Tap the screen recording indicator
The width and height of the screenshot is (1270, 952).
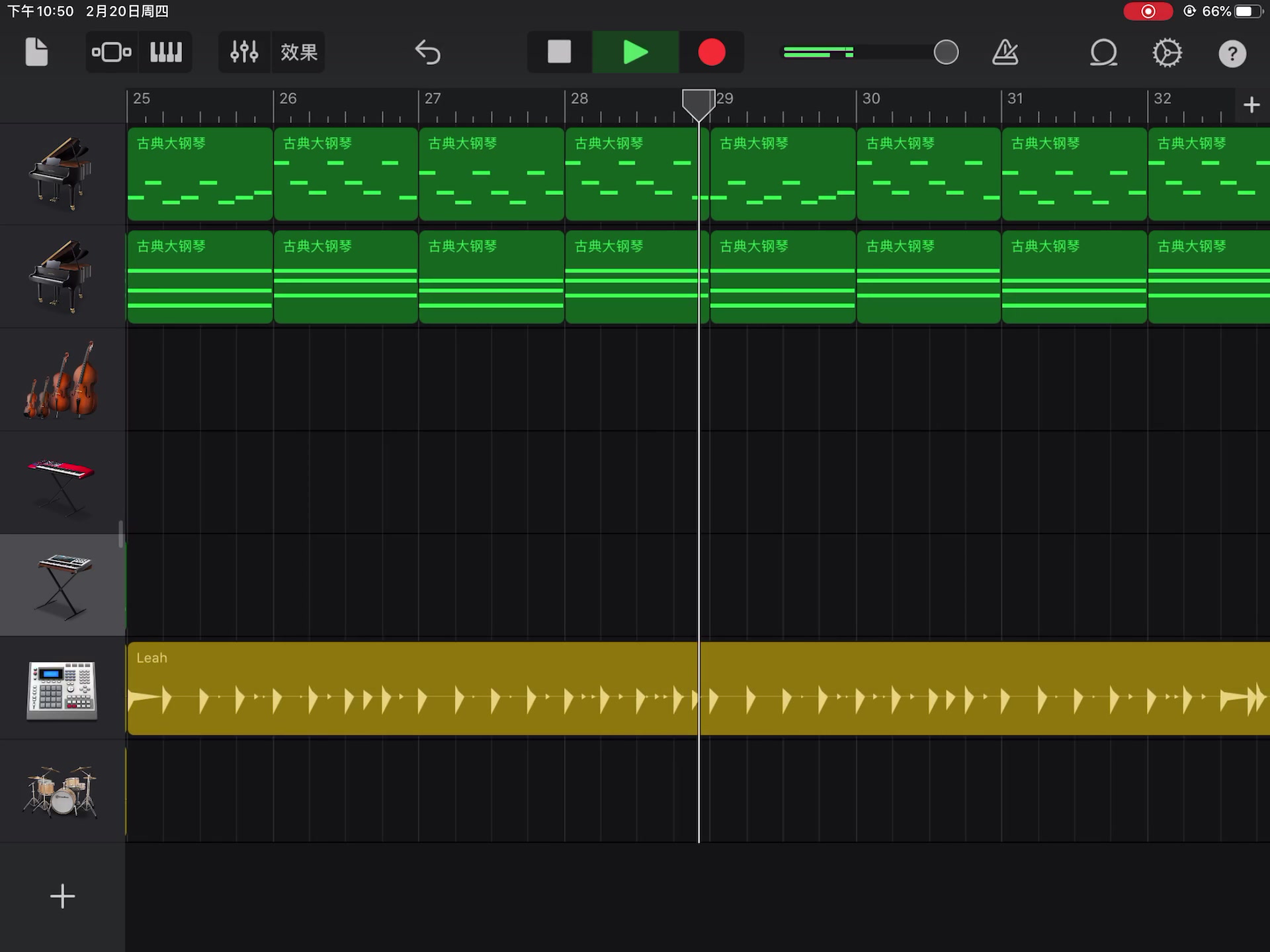pyautogui.click(x=1148, y=11)
